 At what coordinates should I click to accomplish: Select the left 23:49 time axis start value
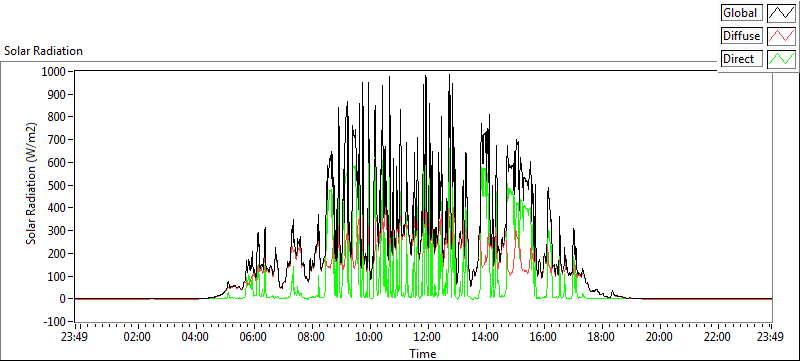point(74,337)
